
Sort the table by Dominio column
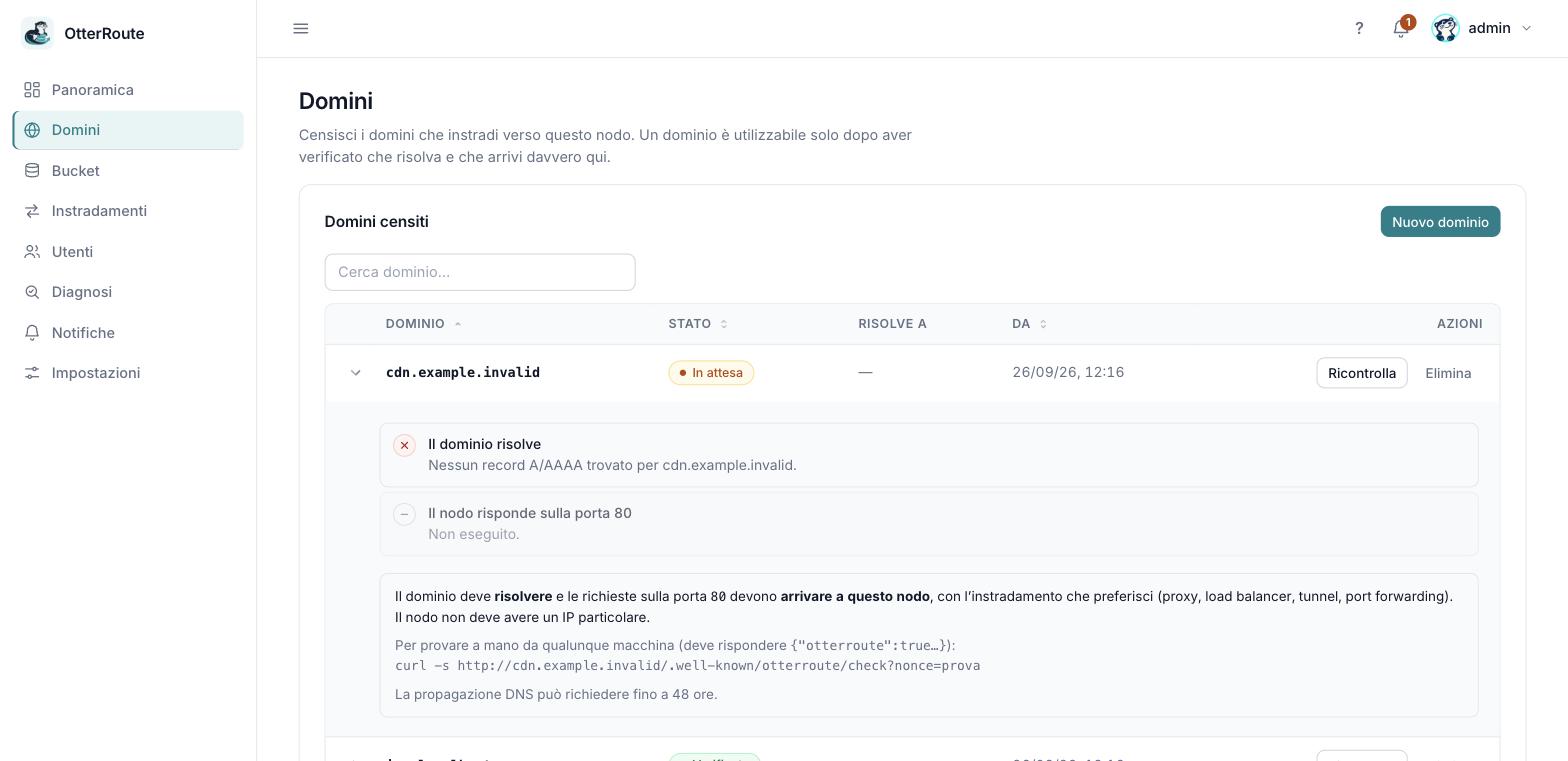(x=424, y=324)
